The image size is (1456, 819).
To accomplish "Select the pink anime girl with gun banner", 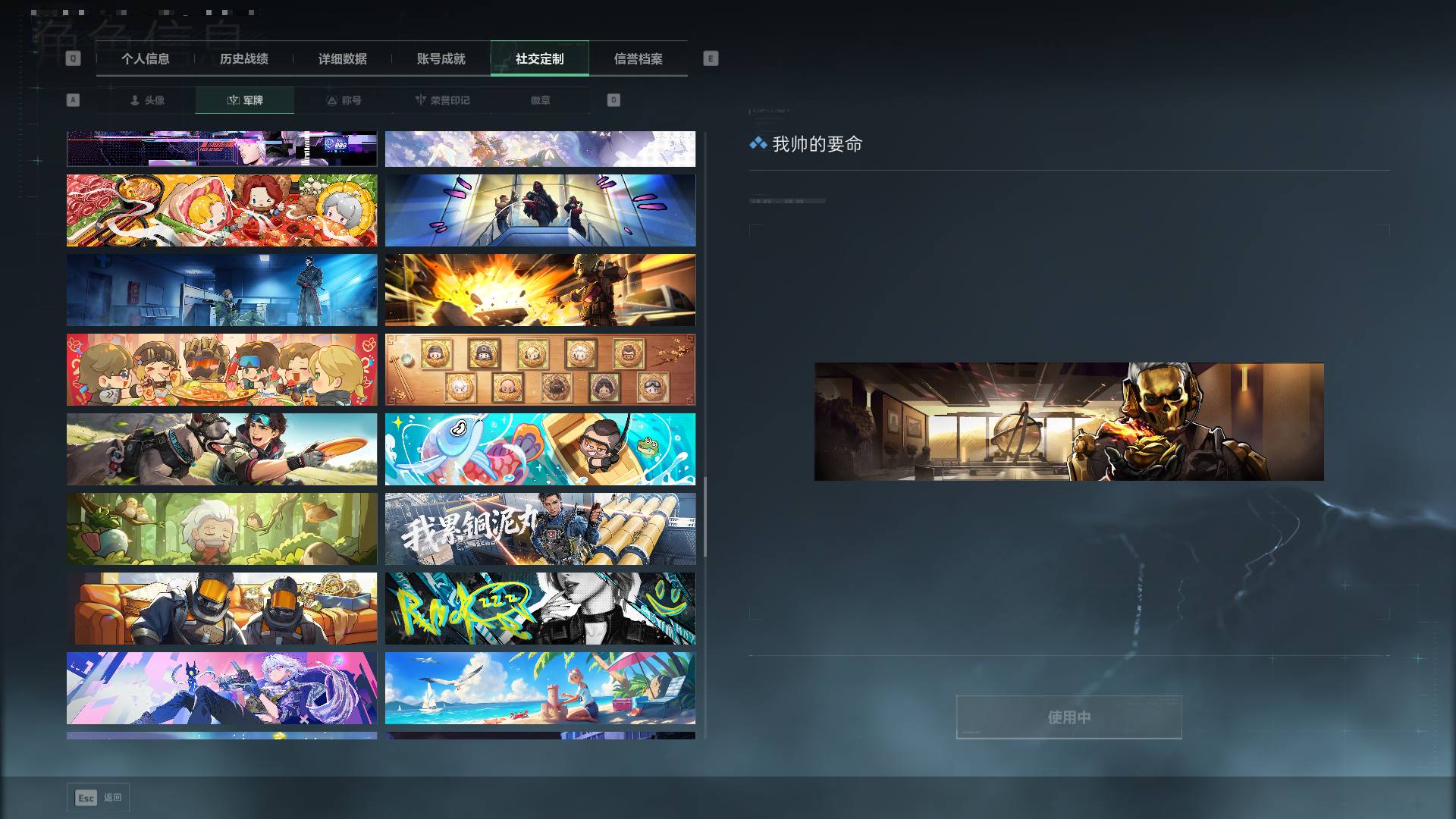I will click(221, 688).
